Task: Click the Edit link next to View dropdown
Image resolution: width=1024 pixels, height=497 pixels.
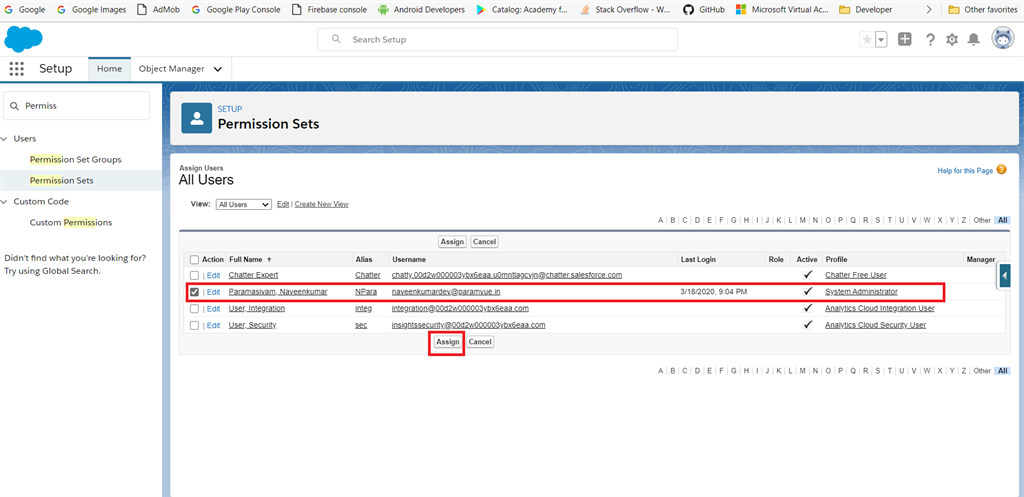Action: 283,204
